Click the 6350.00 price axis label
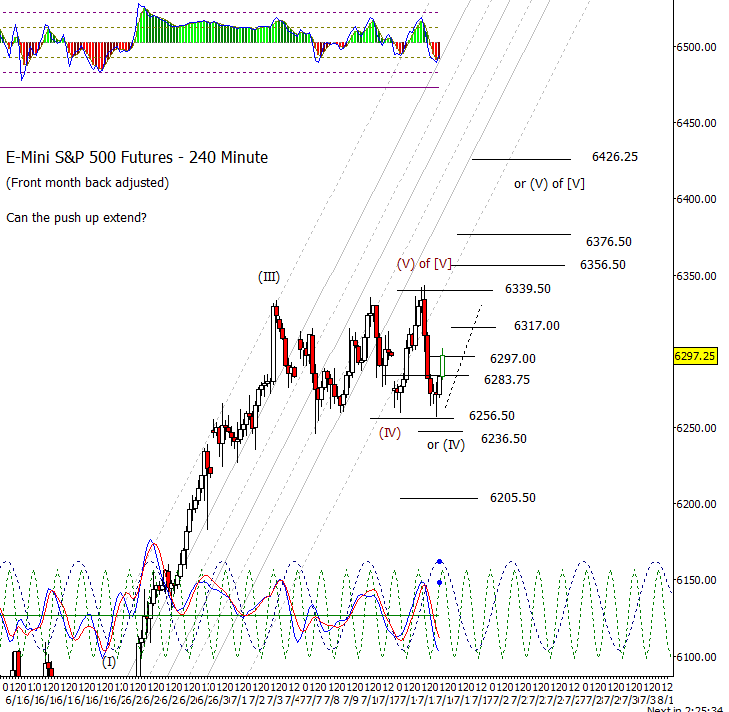Screen dimensions: 729x712 [696, 276]
